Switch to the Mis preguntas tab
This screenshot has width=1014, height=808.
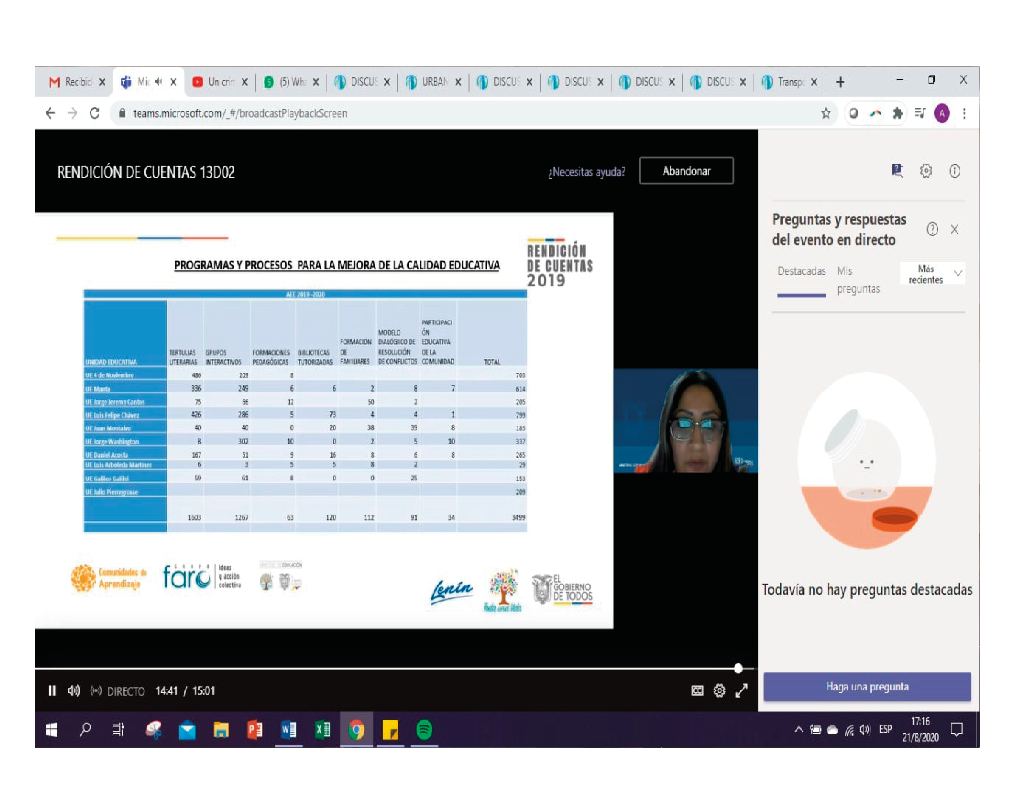[858, 280]
